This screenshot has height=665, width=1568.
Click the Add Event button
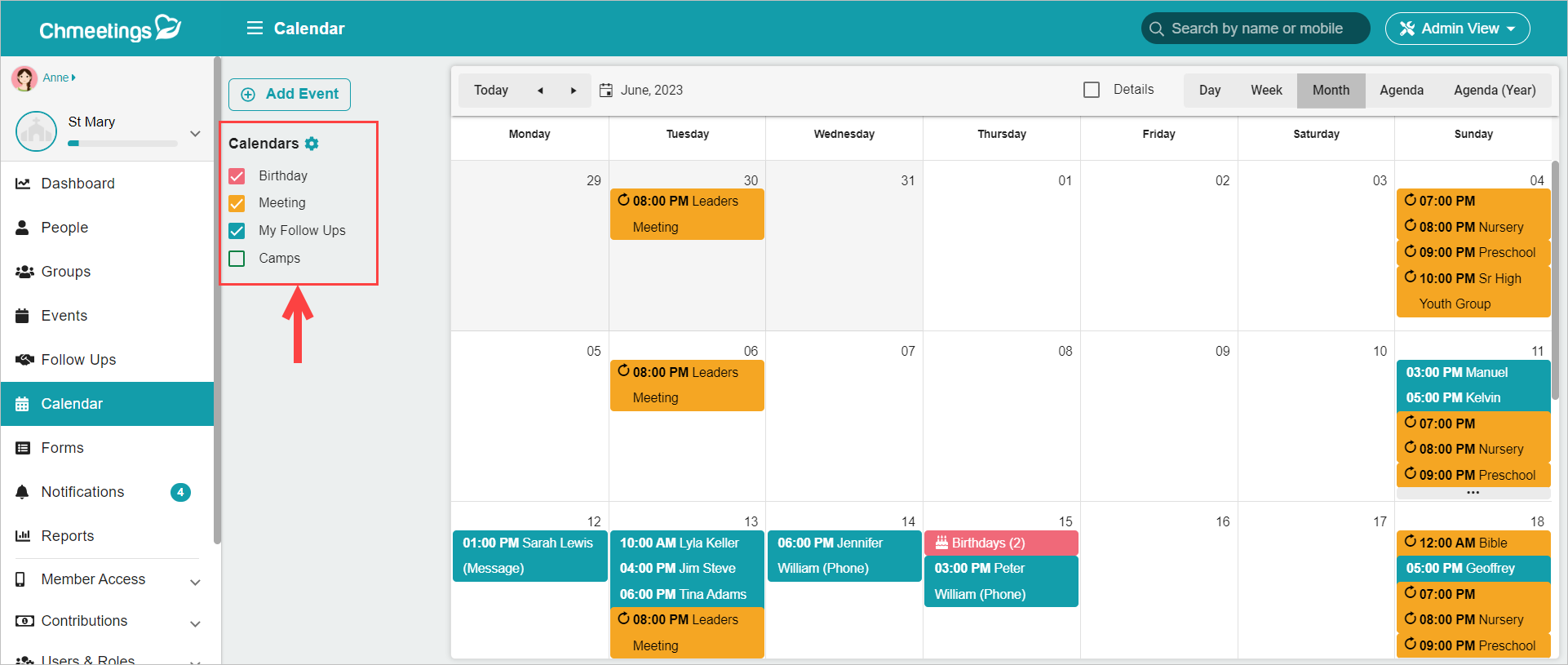290,95
